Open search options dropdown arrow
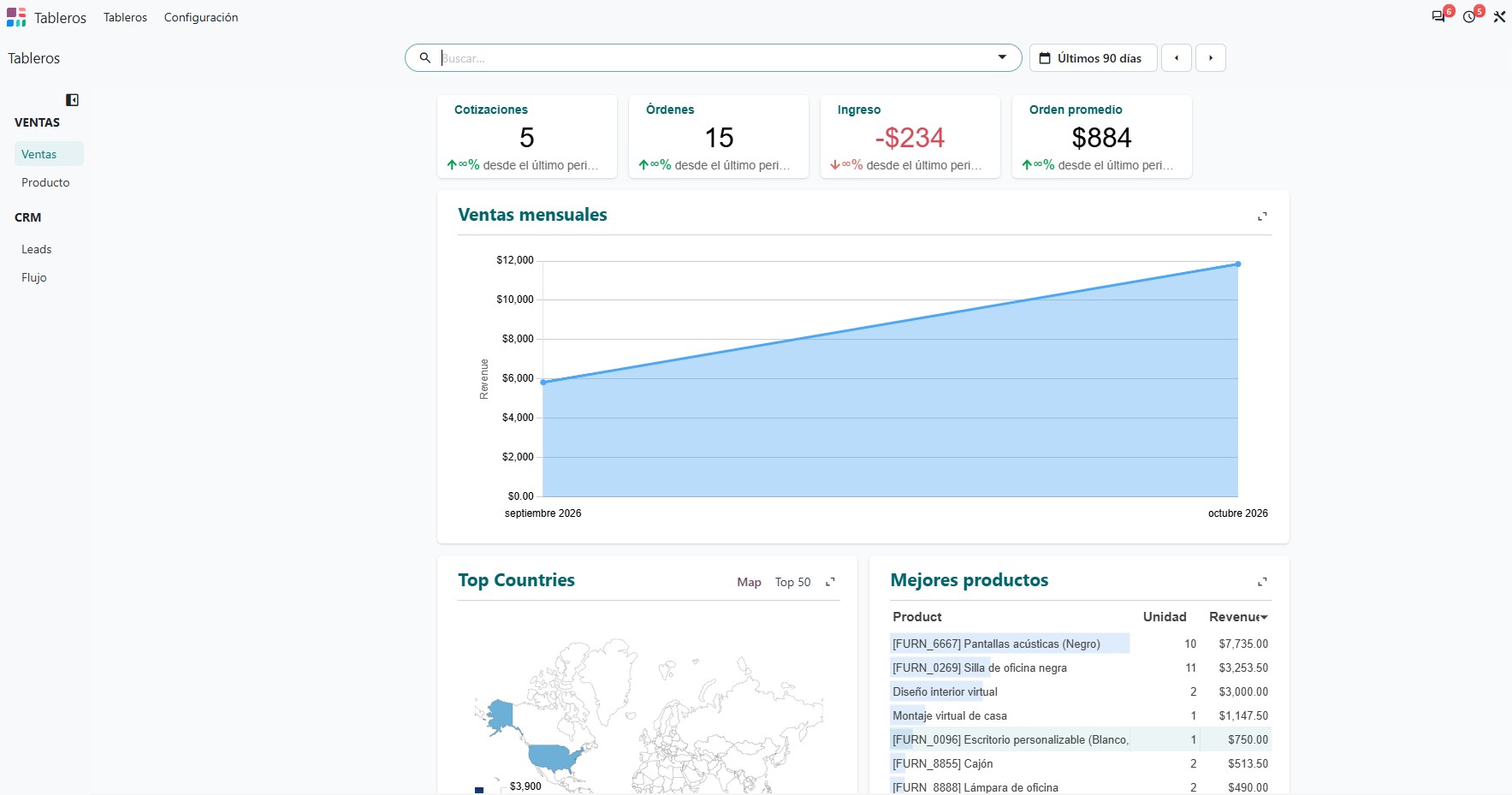 [x=1002, y=57]
